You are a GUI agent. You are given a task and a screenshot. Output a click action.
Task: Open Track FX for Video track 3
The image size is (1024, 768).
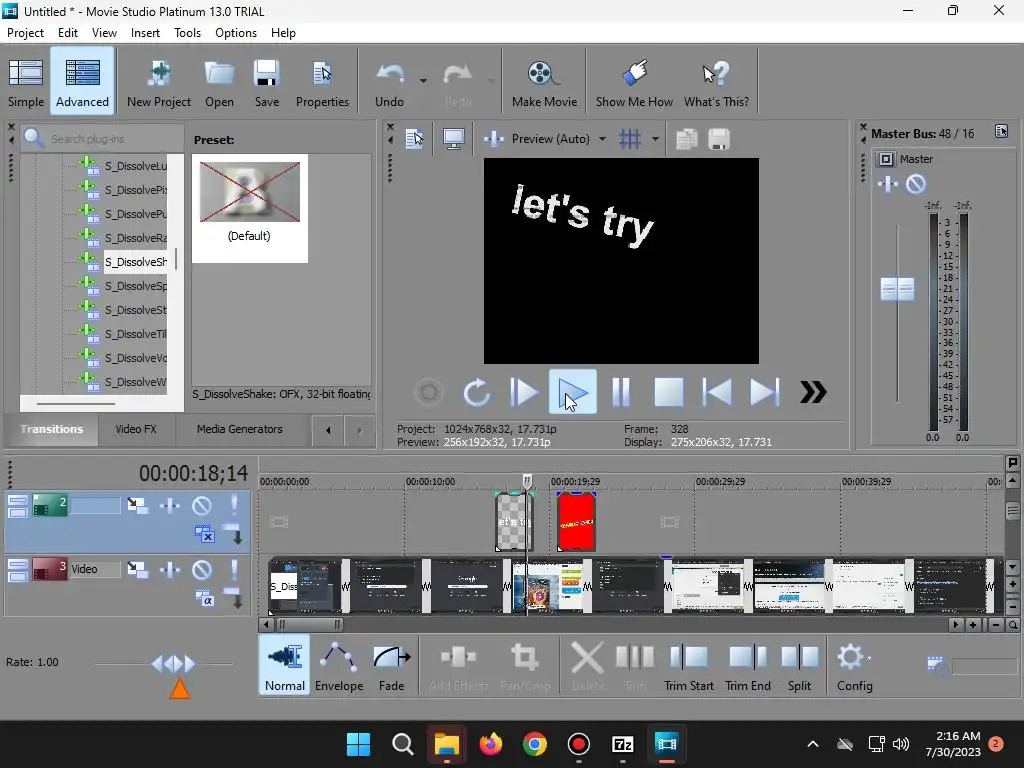pos(170,569)
